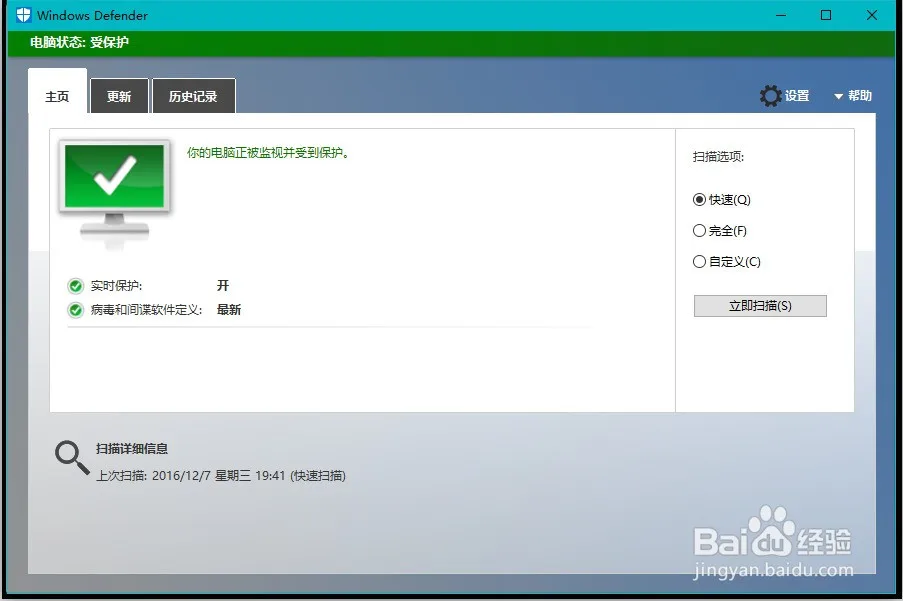This screenshot has width=903, height=601.
Task: Click the 设置 control in the top bar
Action: click(795, 95)
